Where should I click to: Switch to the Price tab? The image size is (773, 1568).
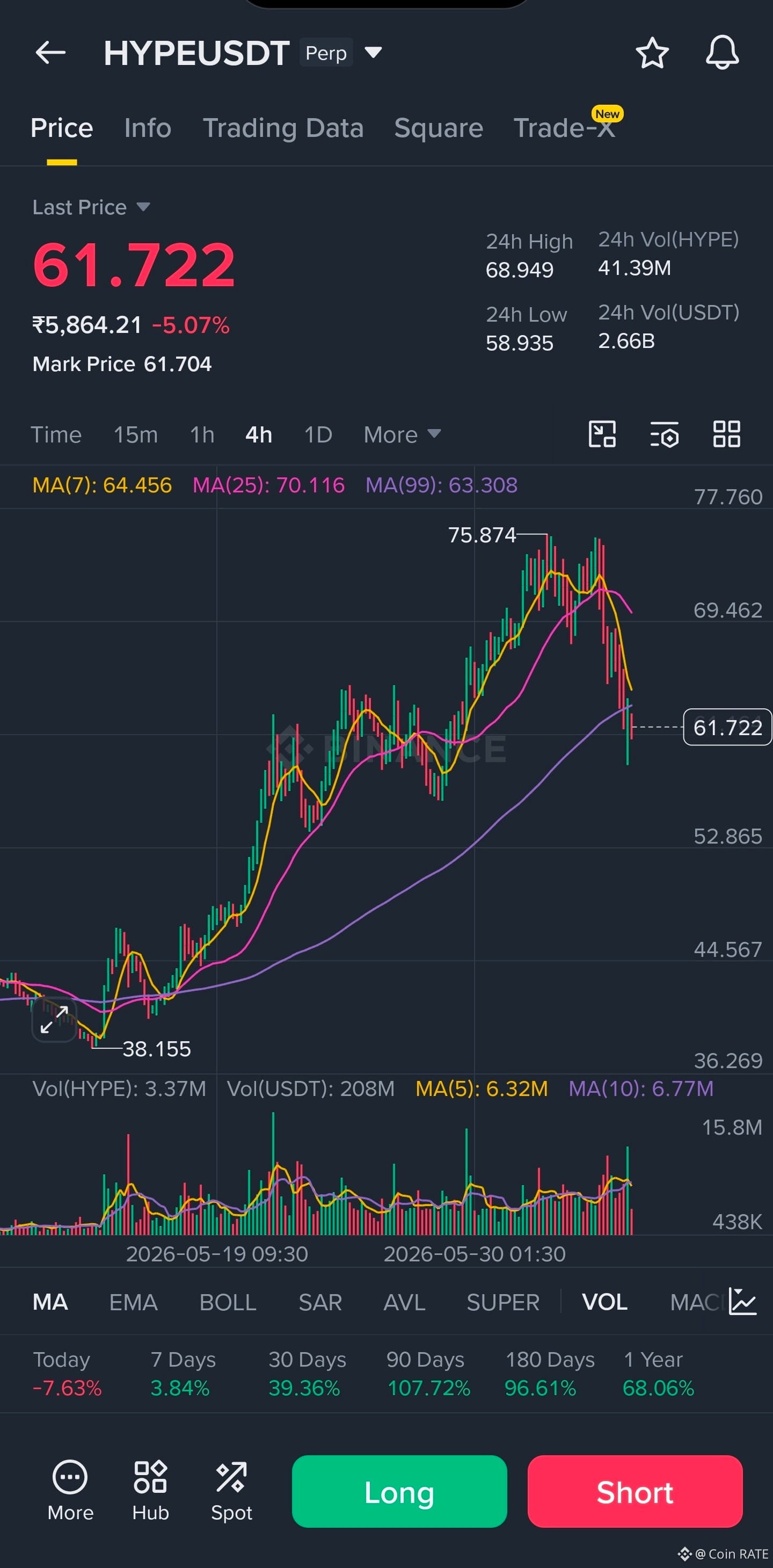pos(62,128)
